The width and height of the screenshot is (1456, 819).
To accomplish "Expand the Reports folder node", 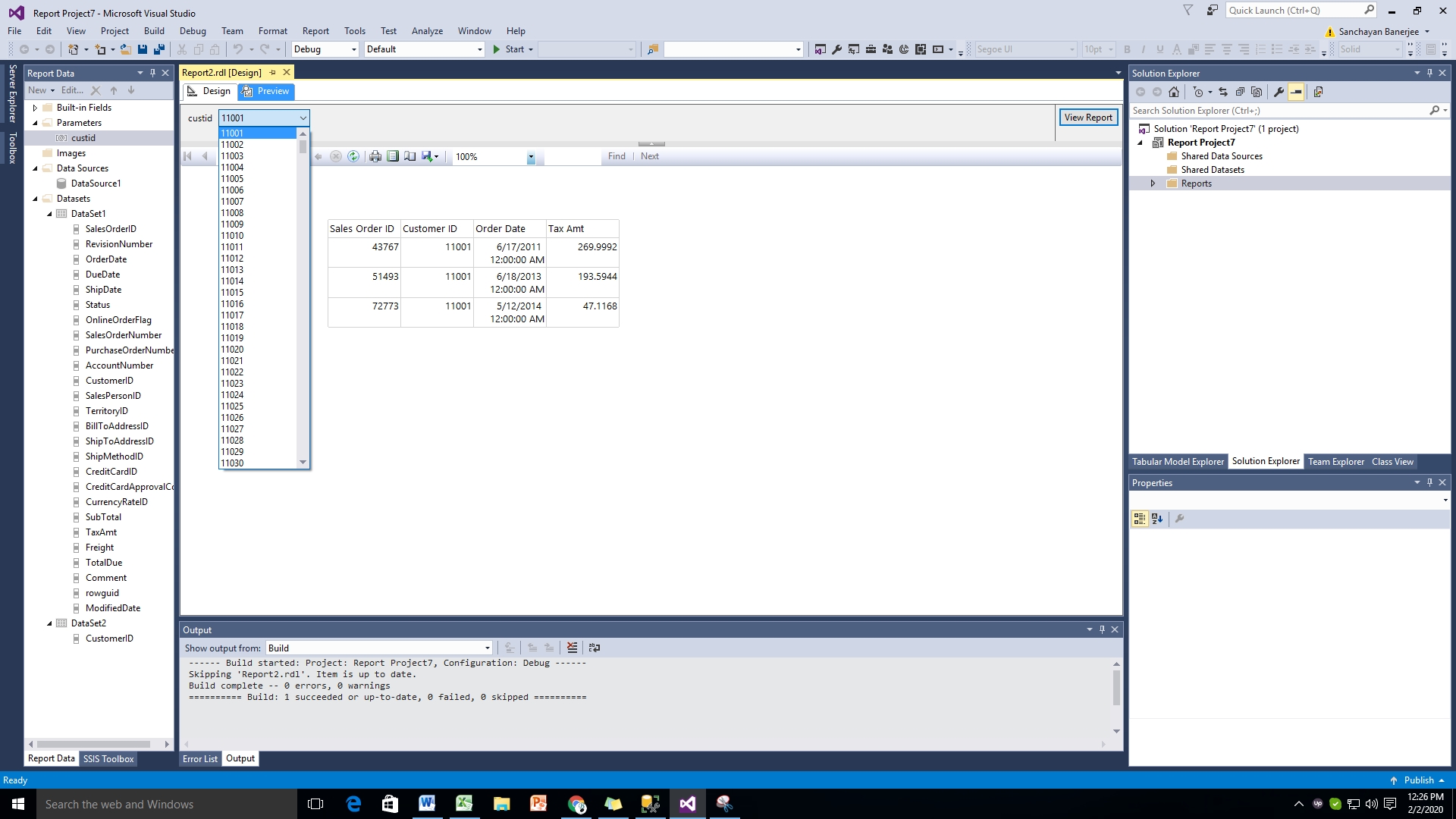I will click(x=1153, y=184).
